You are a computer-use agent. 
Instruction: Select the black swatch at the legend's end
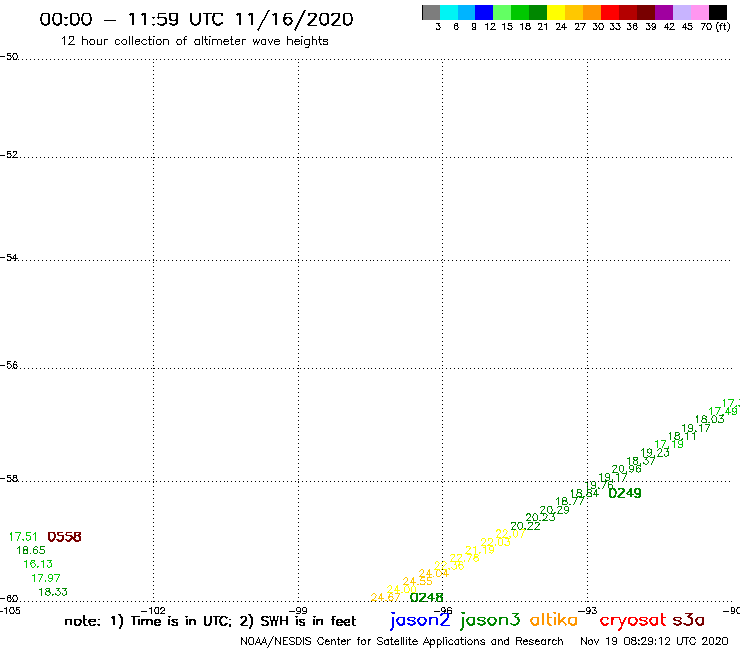click(717, 12)
